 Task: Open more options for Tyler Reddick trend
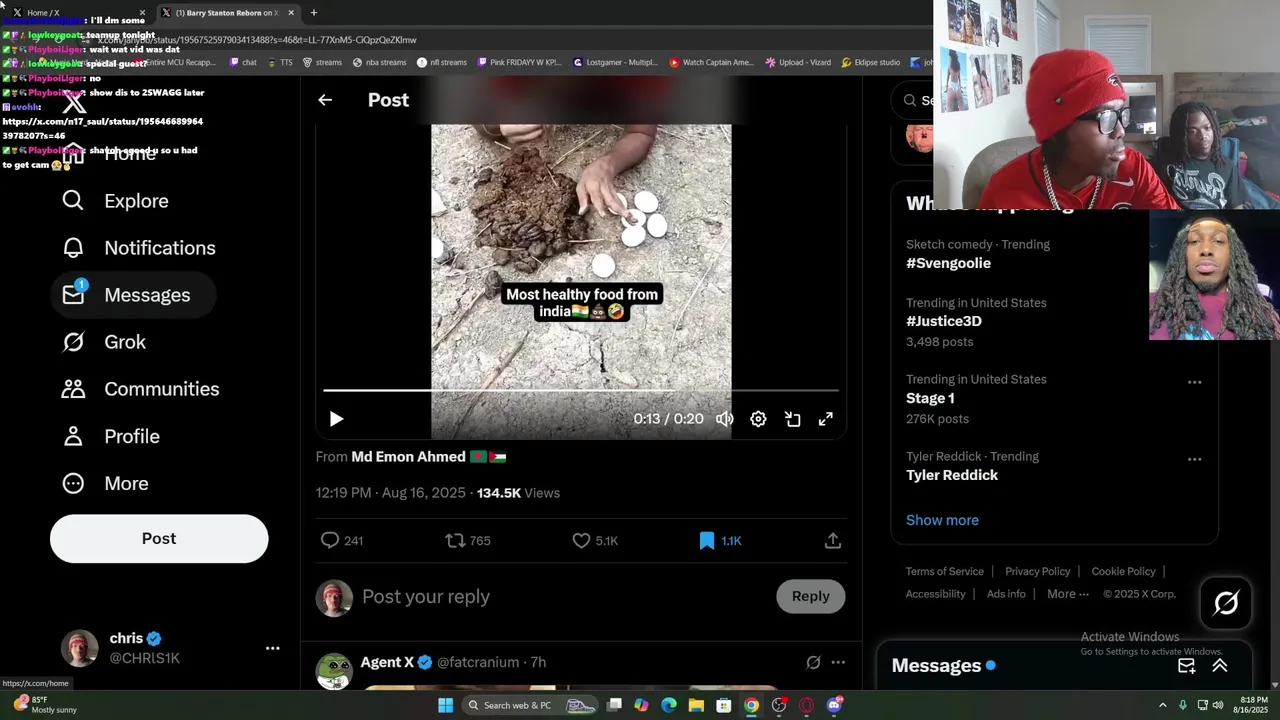[x=1194, y=459]
